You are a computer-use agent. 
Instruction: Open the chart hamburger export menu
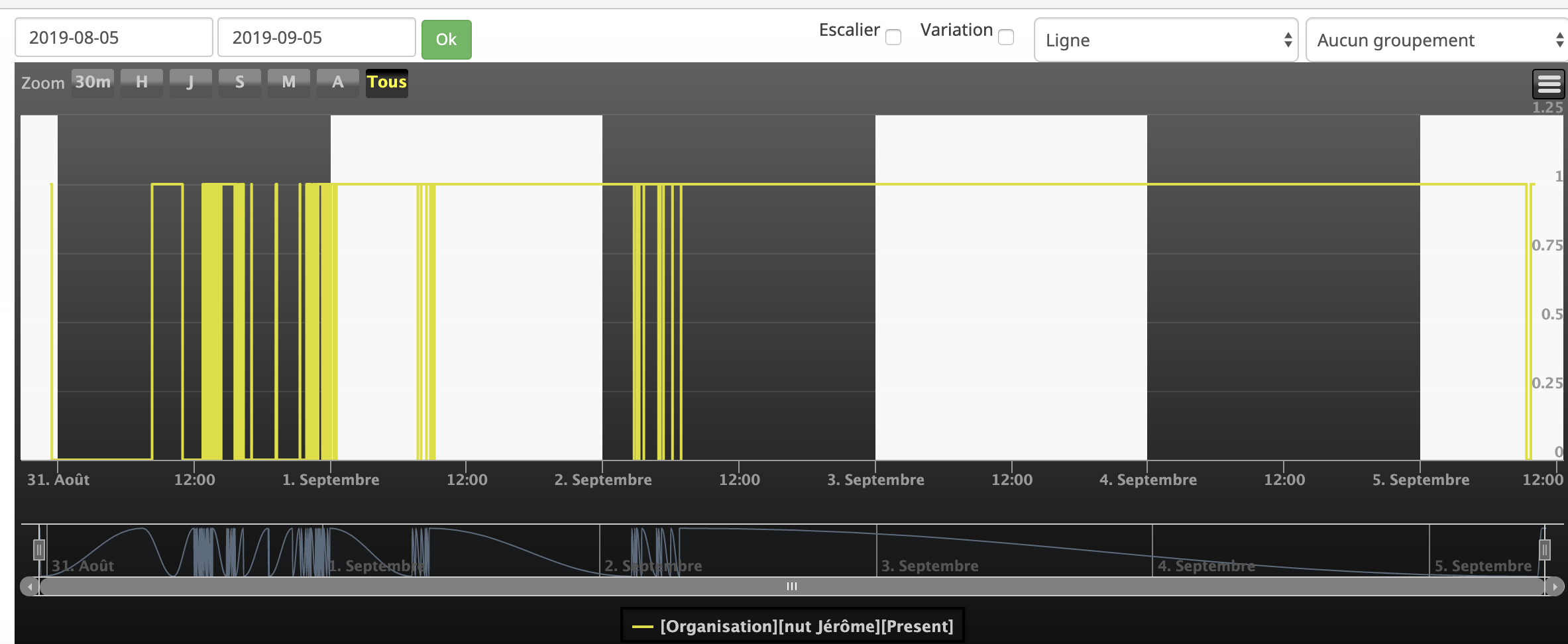1549,84
